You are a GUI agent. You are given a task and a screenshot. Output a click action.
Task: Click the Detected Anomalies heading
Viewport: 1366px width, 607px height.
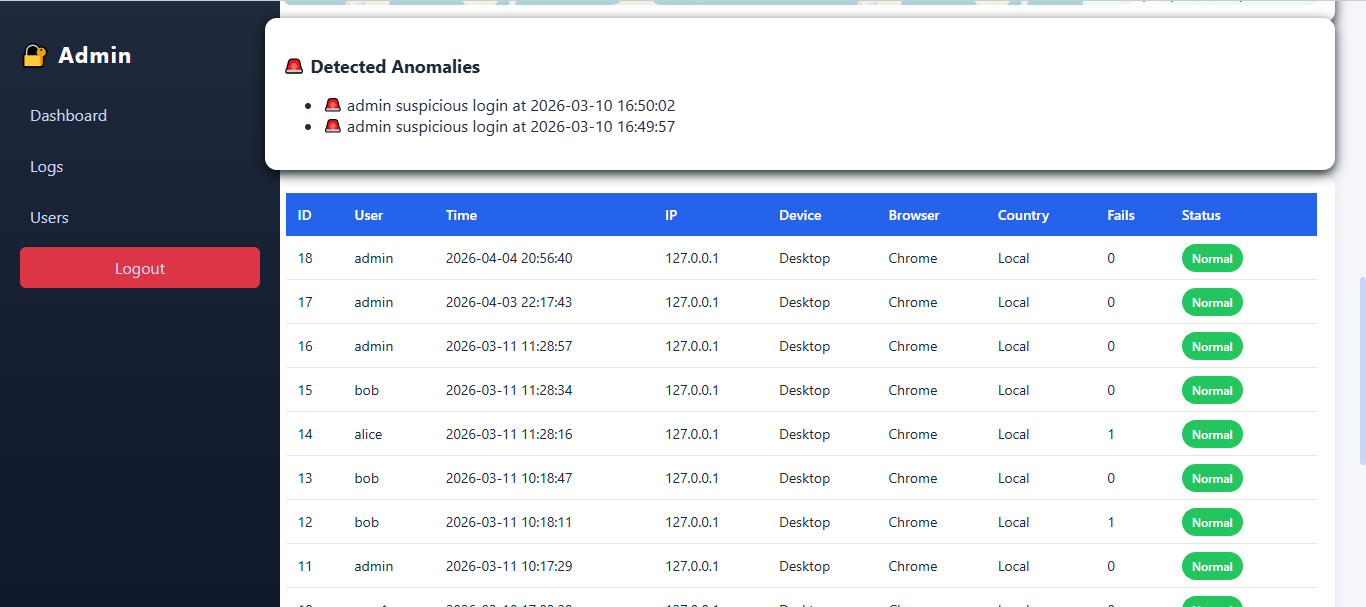(x=395, y=67)
